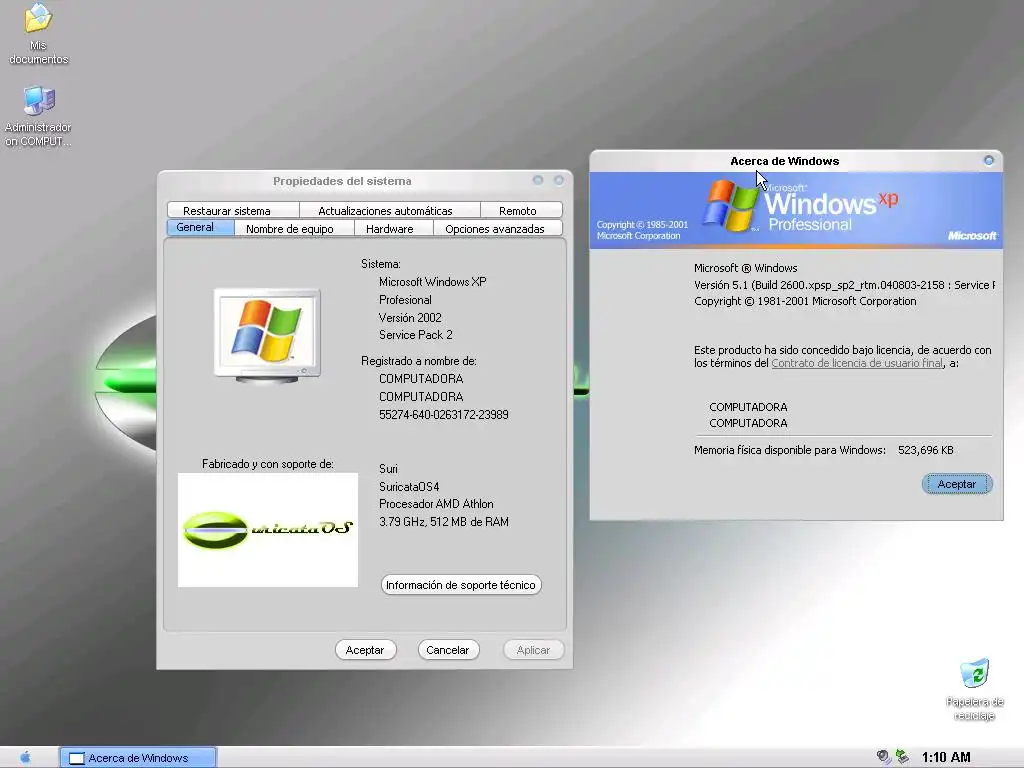
Task: Click the 1:10 AM taskbar clock
Action: click(946, 757)
